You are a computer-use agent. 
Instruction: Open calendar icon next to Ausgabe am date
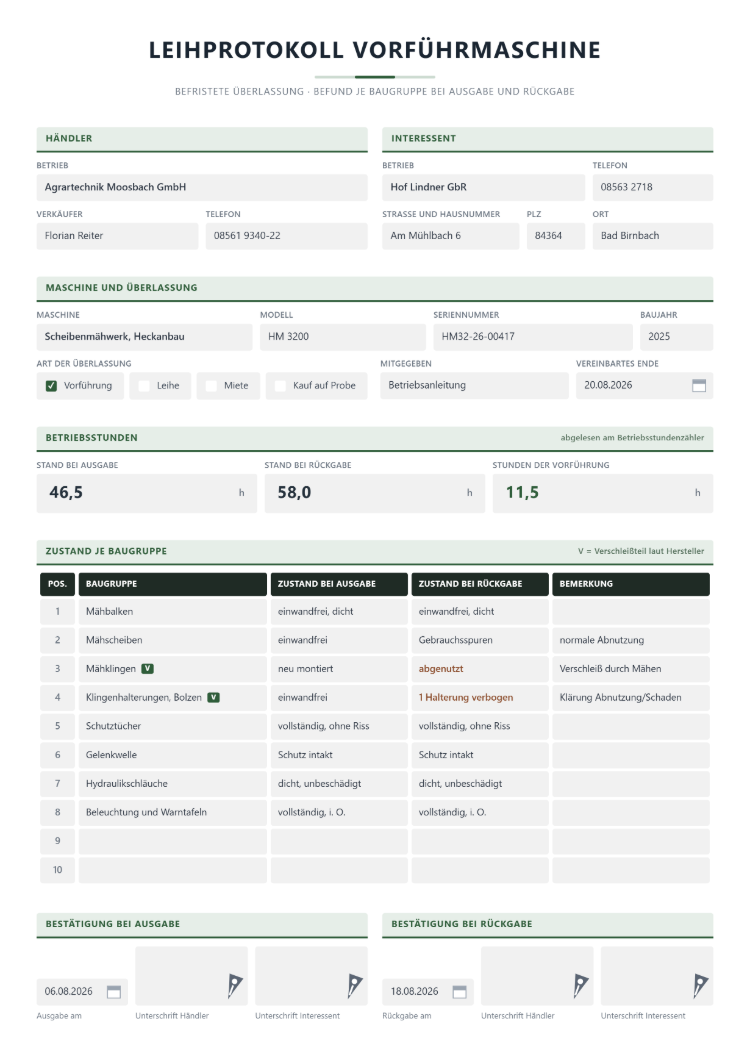(114, 992)
